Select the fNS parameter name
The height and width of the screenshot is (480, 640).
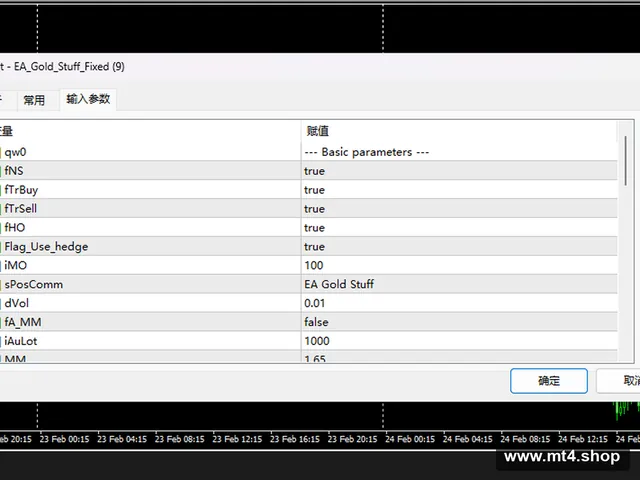pos(14,171)
